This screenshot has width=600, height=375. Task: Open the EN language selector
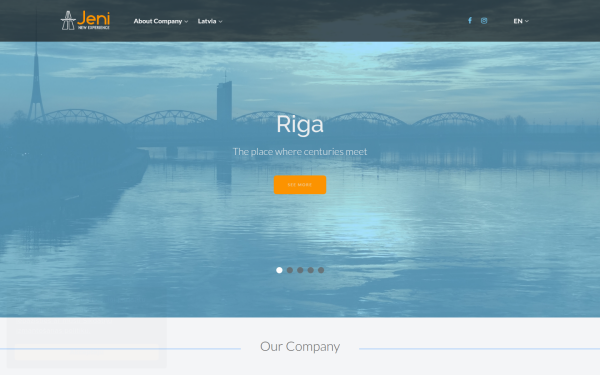click(x=521, y=21)
